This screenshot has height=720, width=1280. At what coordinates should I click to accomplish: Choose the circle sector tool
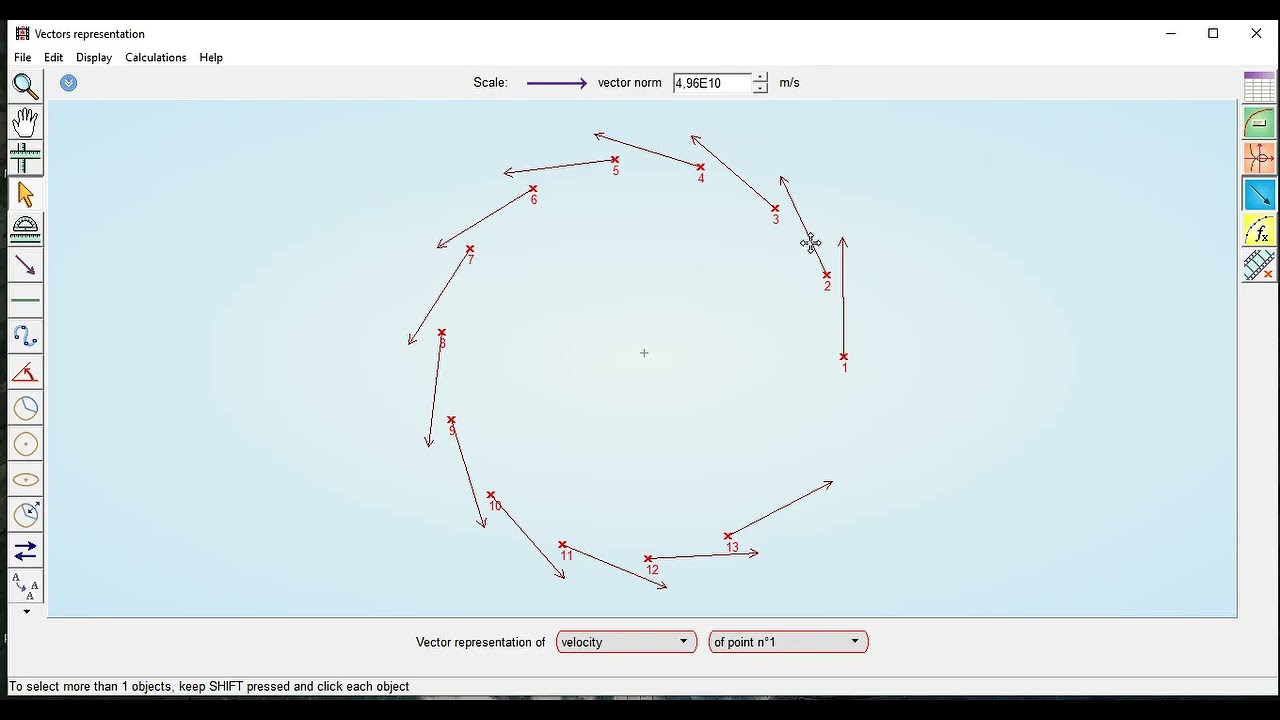click(x=25, y=408)
